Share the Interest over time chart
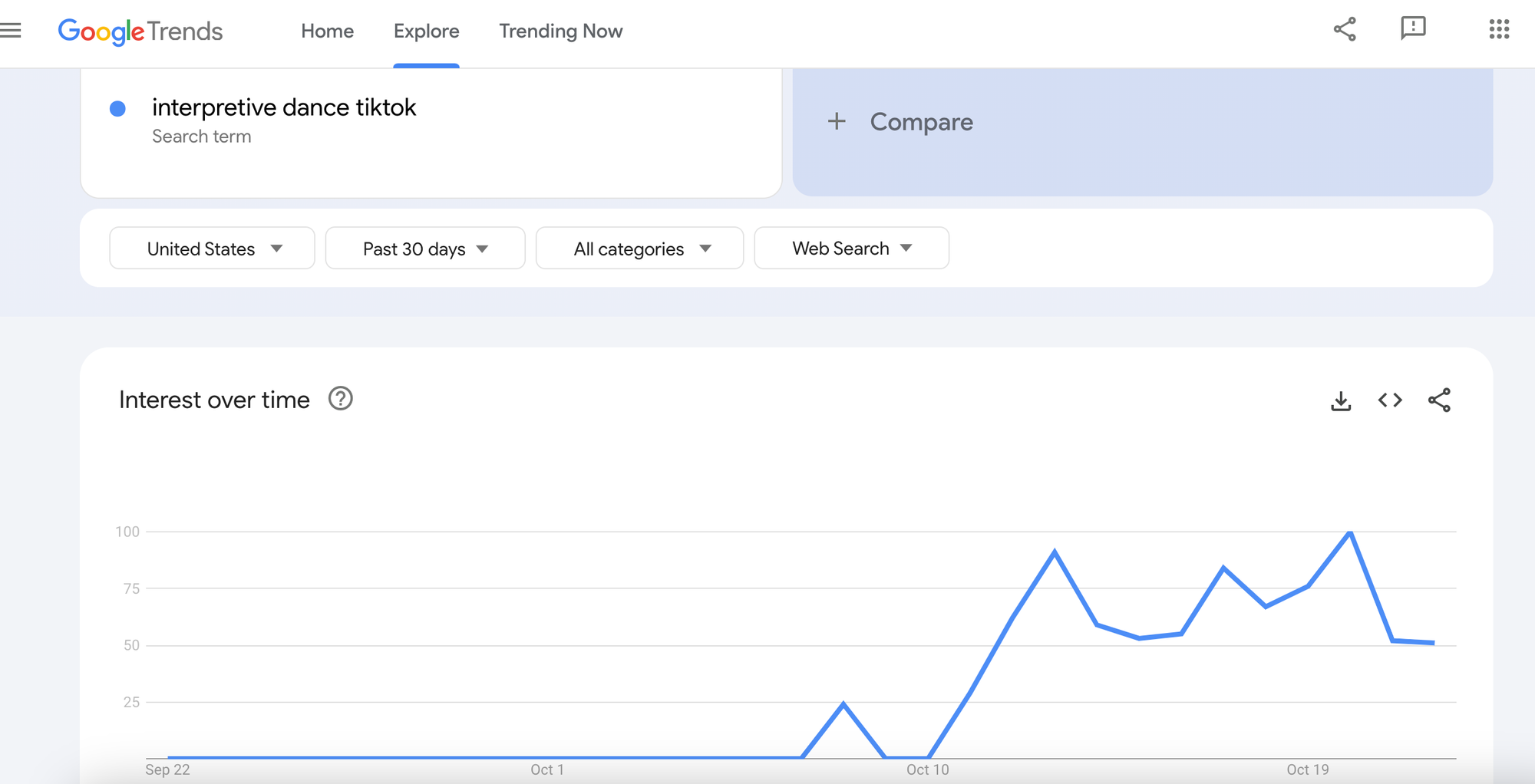1535x784 pixels. point(1439,400)
